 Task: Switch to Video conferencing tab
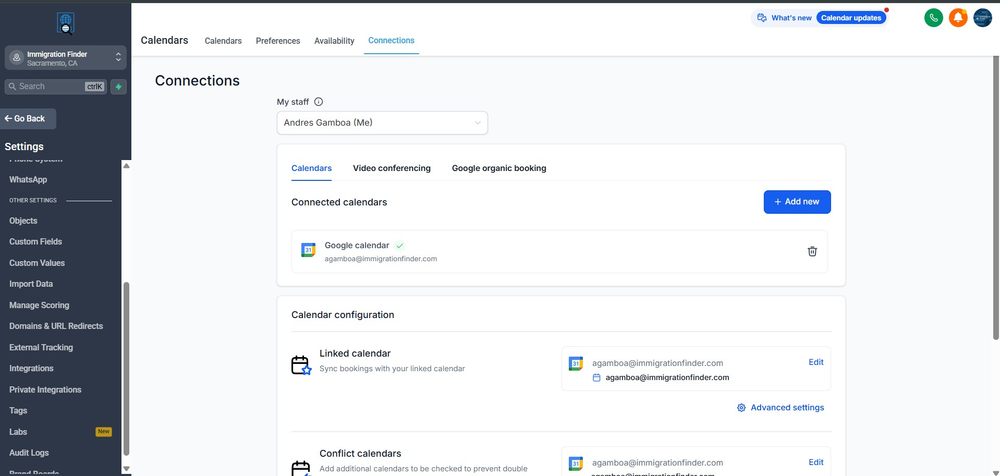pos(392,168)
